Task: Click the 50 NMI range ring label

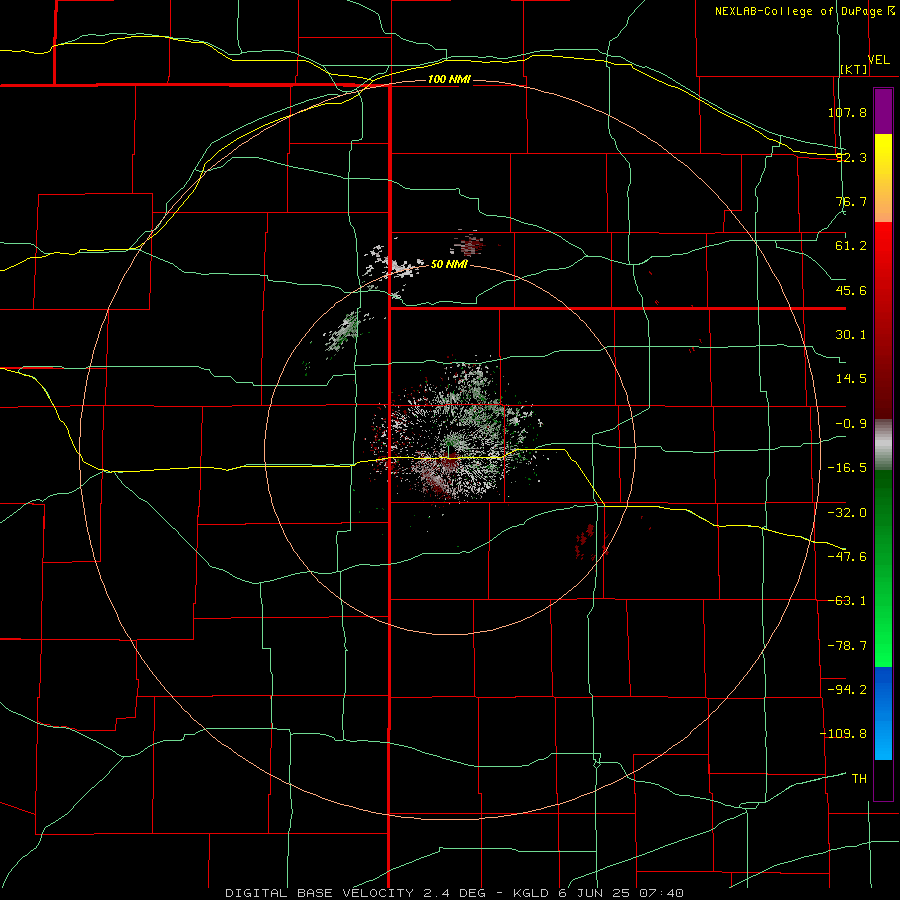Action: pyautogui.click(x=449, y=264)
